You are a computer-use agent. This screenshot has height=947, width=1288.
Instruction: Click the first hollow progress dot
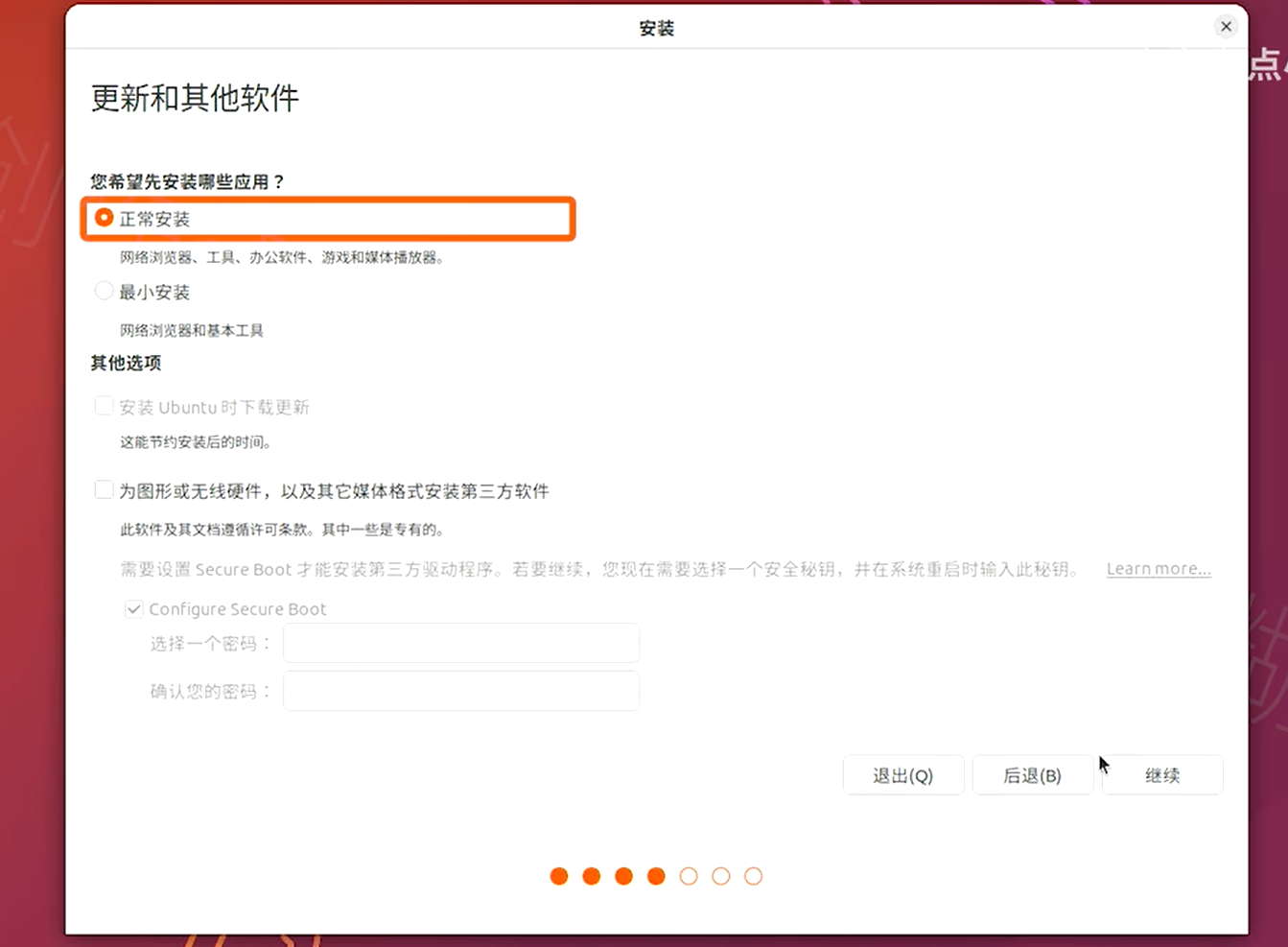point(689,876)
